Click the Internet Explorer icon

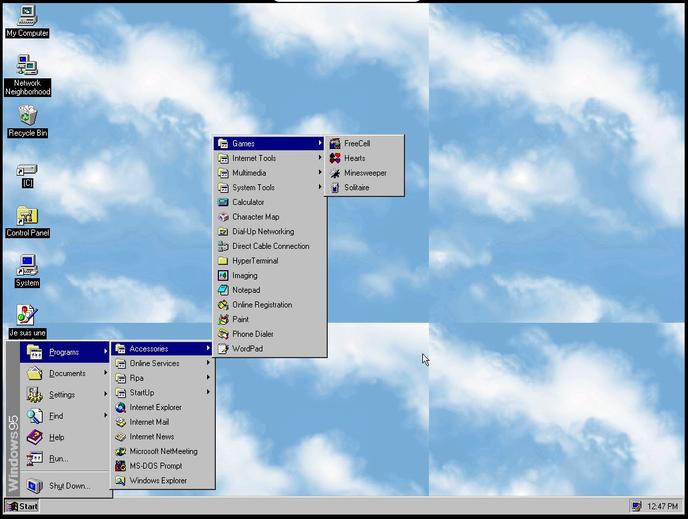(x=120, y=408)
